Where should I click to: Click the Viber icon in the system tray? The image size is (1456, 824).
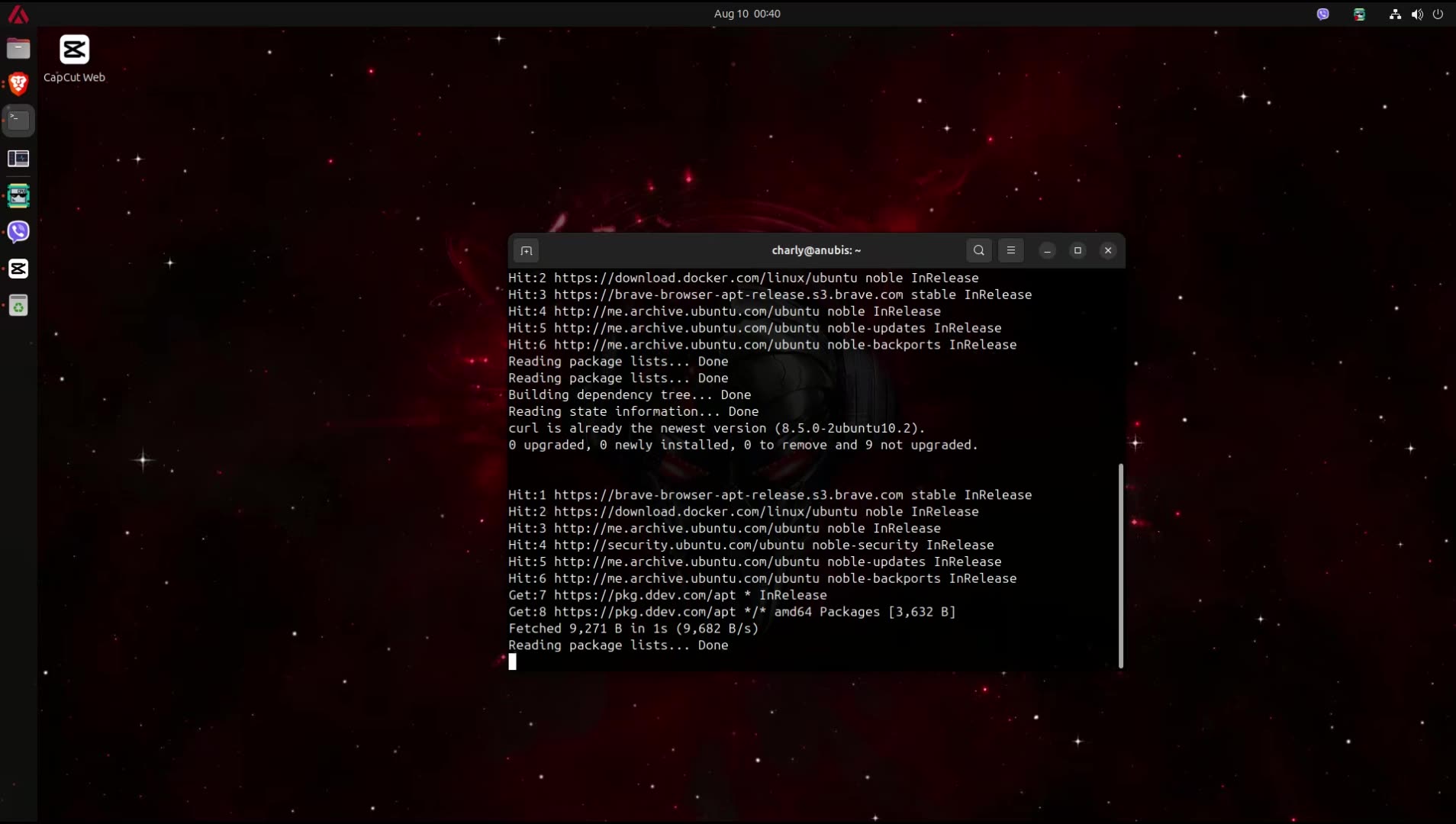click(1323, 14)
